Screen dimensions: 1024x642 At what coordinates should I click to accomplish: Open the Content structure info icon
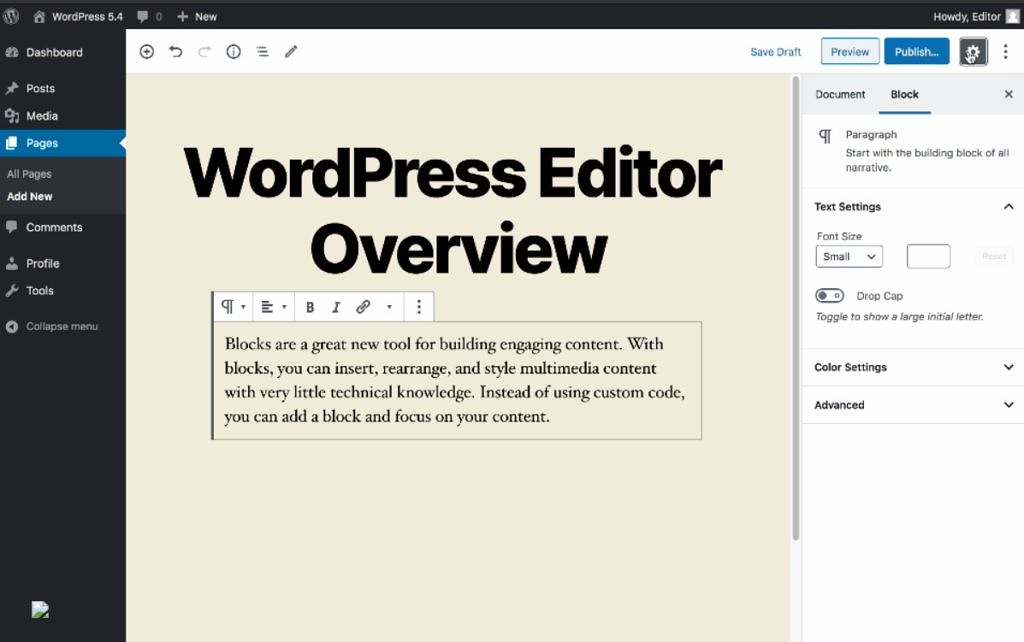click(233, 52)
